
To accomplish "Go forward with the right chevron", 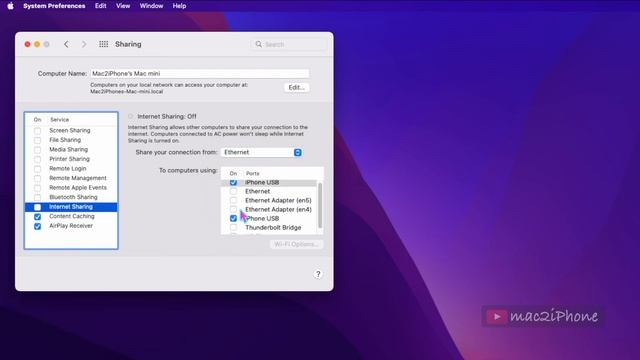I will [84, 44].
